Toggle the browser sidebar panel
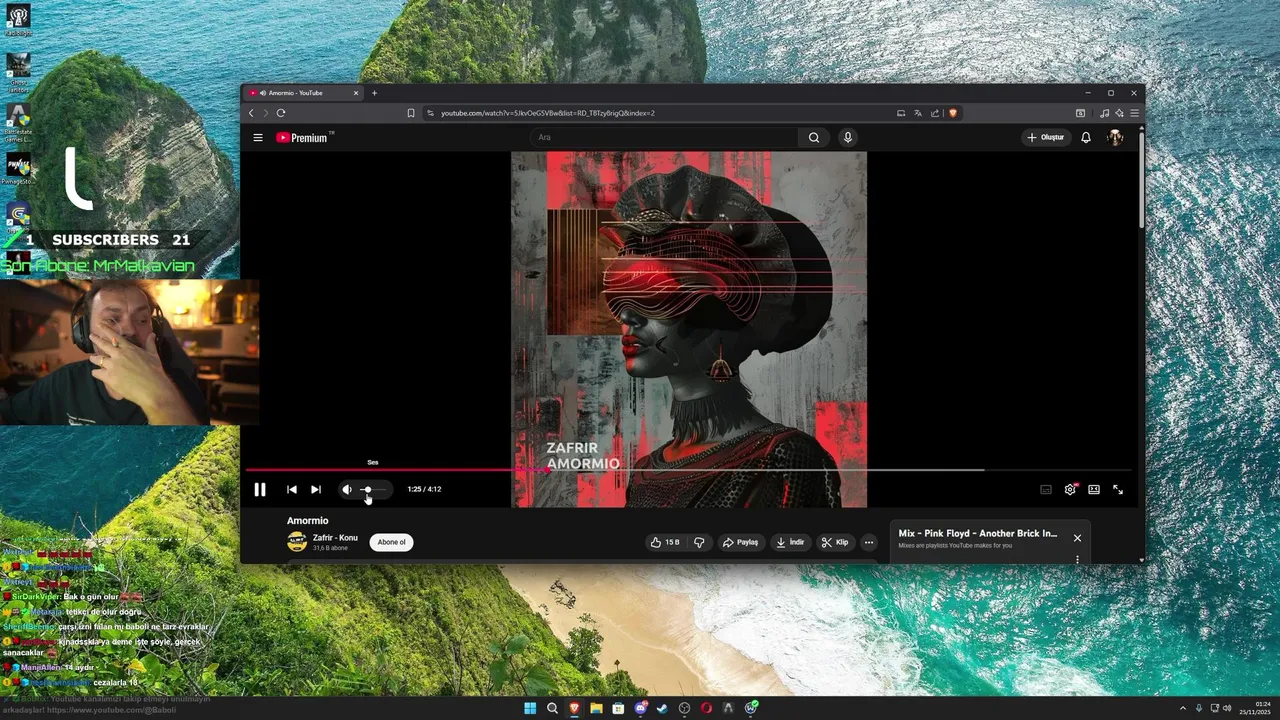 click(x=1081, y=113)
